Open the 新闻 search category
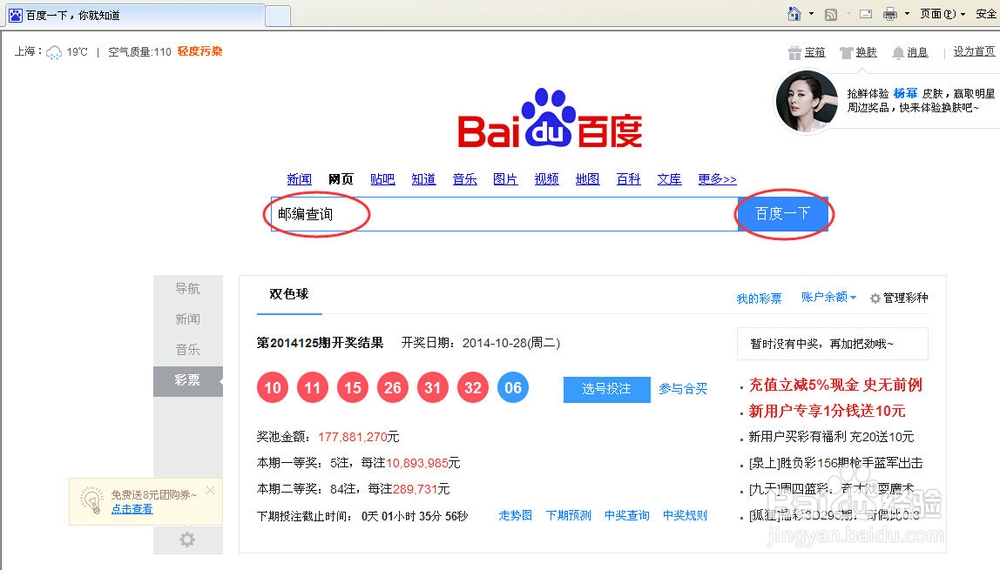The image size is (1000, 570). [x=299, y=179]
